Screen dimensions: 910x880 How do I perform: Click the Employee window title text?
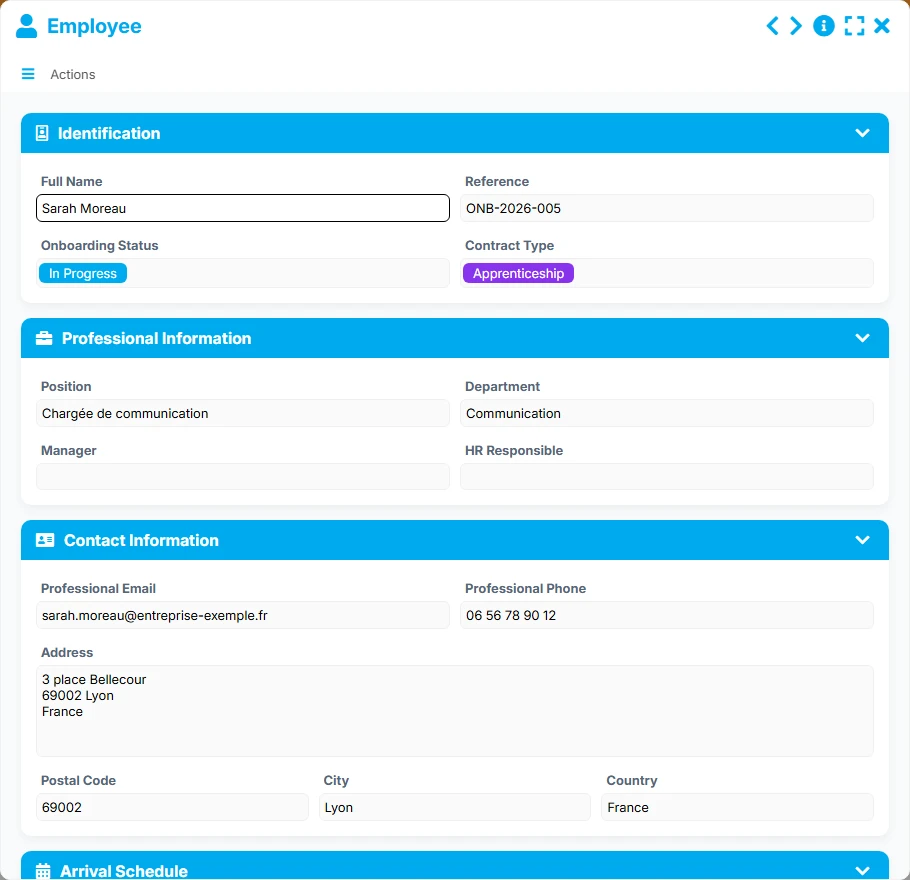point(94,26)
